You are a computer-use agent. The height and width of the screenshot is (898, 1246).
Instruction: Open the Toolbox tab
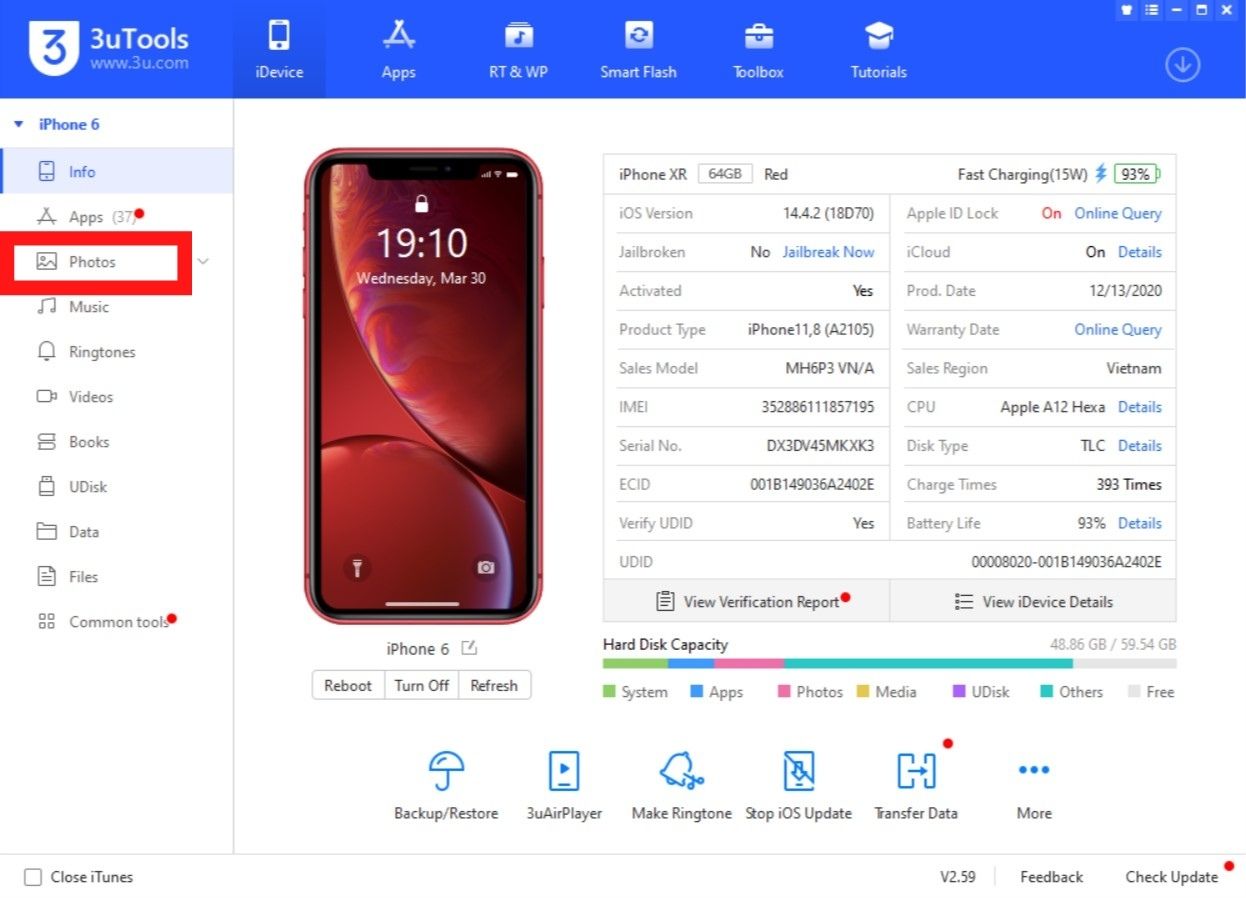coord(758,49)
